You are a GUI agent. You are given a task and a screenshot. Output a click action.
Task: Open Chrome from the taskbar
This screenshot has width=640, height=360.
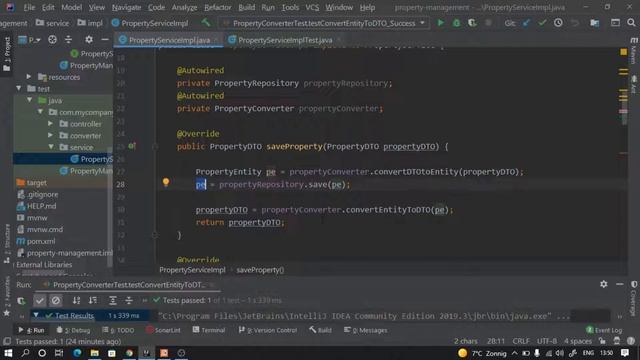pyautogui.click(x=129, y=353)
